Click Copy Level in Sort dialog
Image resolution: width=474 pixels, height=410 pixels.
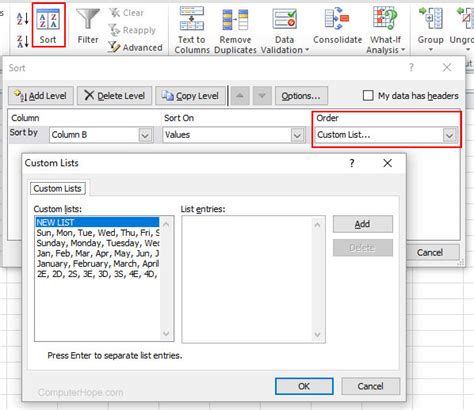(190, 96)
